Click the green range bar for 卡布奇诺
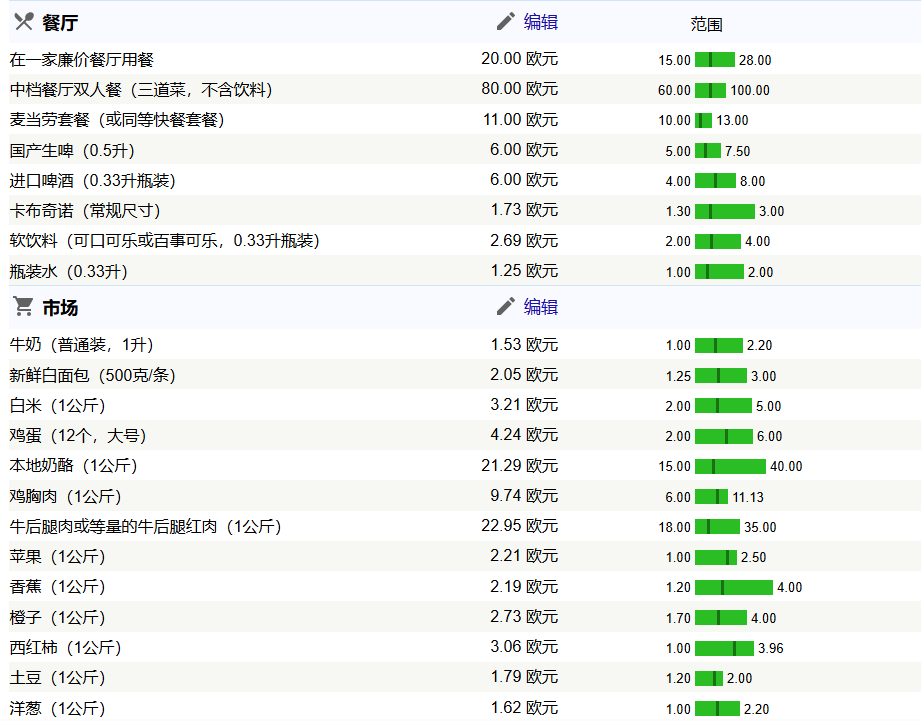922x721 pixels. 725,211
